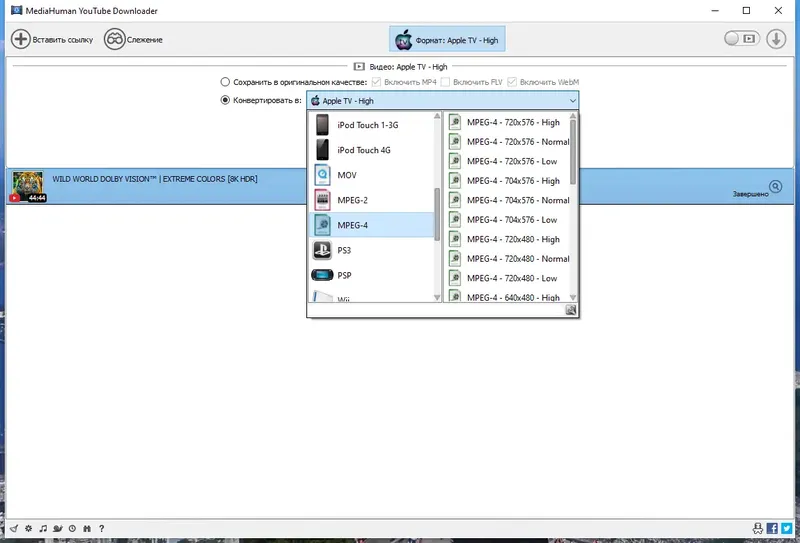The width and height of the screenshot is (800, 543).
Task: Select MPEG-4 - 720x576 - Low preset
Action: (x=508, y=161)
